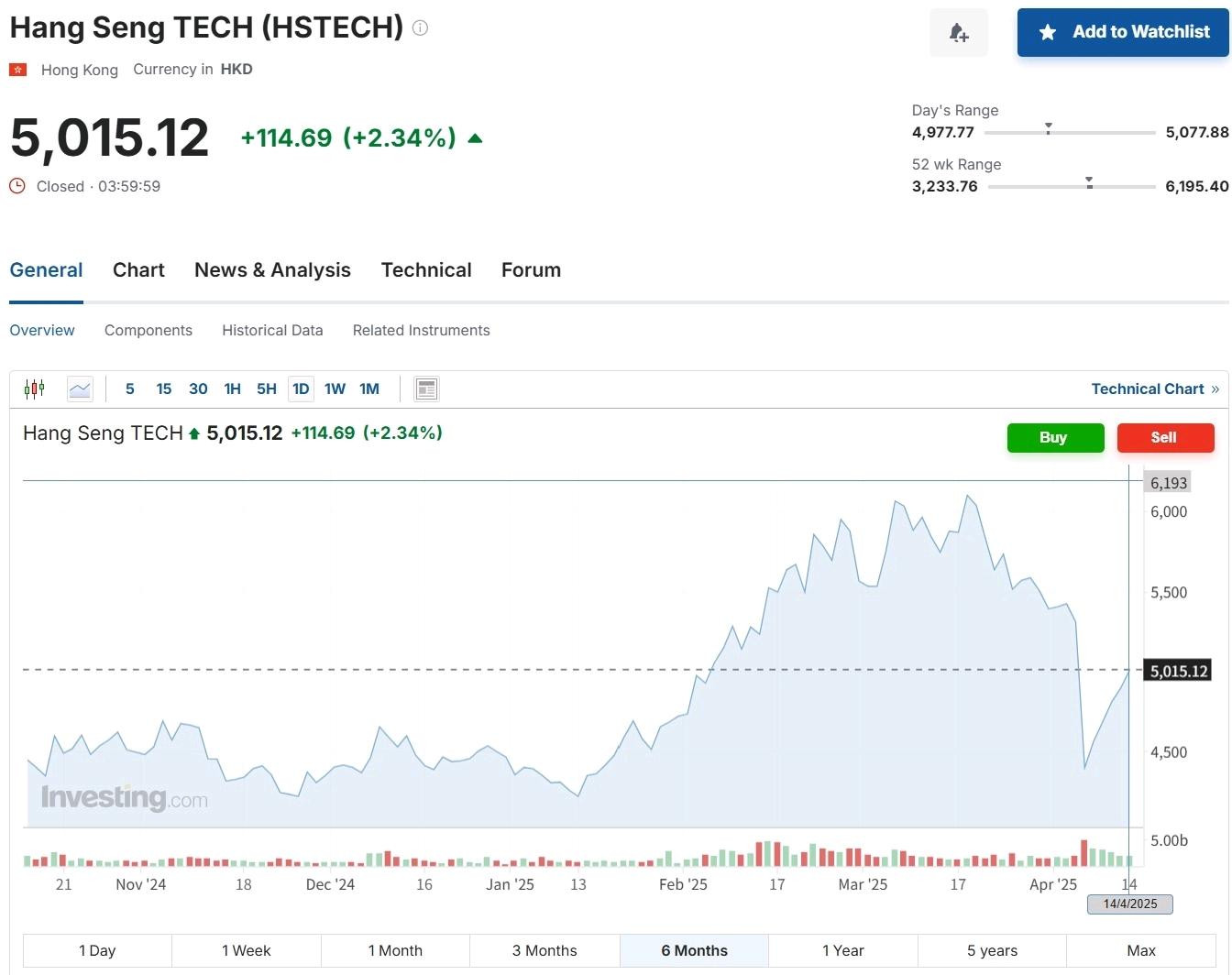This screenshot has width=1232, height=975.
Task: Click the create alert bell icon
Action: point(959,33)
